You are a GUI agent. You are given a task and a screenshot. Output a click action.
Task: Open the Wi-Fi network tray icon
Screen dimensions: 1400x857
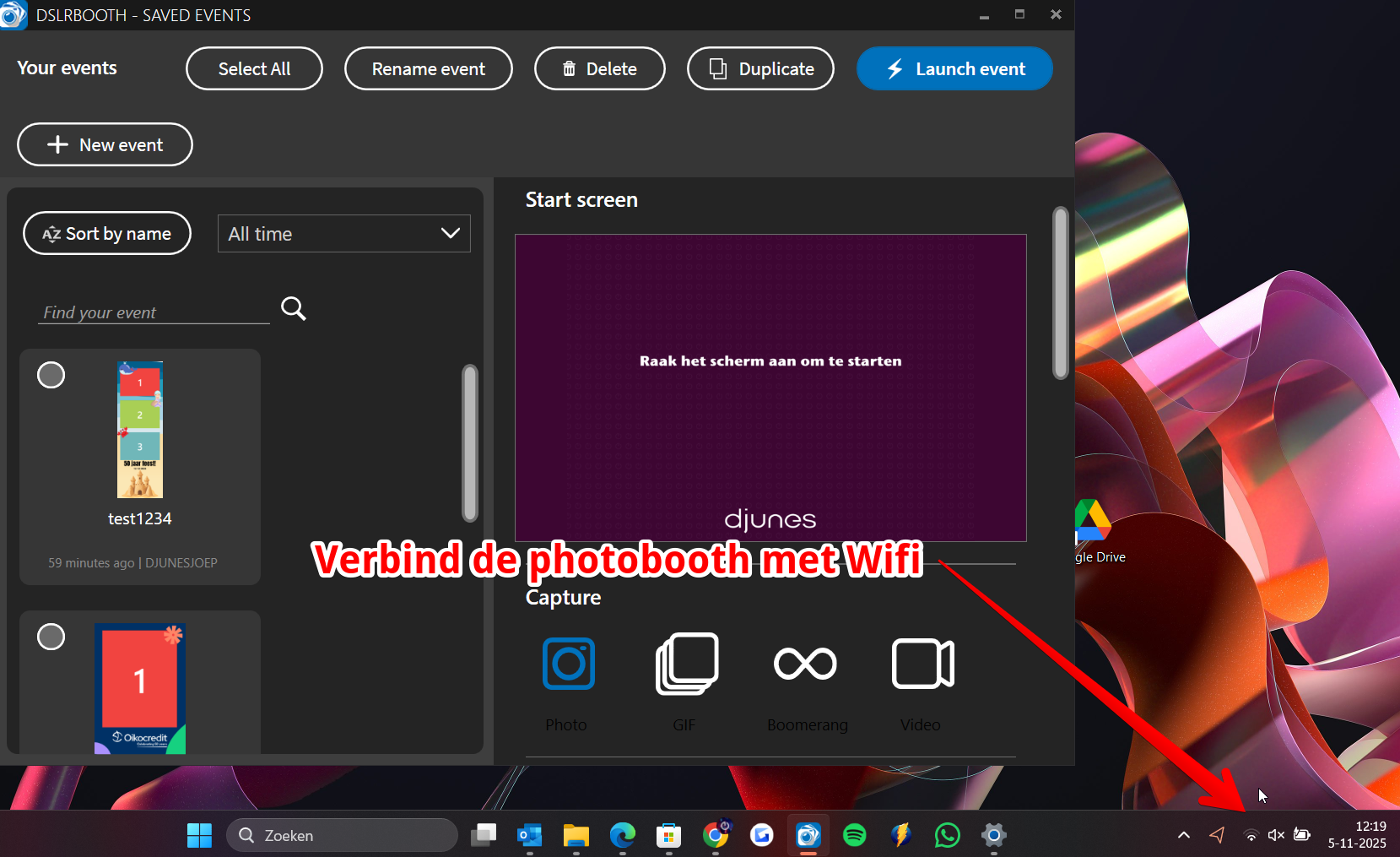coord(1251,835)
